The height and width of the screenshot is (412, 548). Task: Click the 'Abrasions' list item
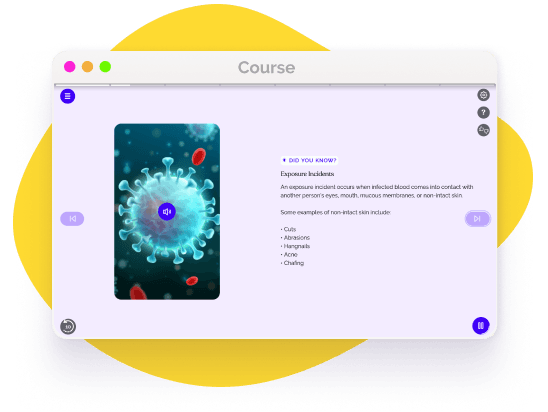click(295, 238)
